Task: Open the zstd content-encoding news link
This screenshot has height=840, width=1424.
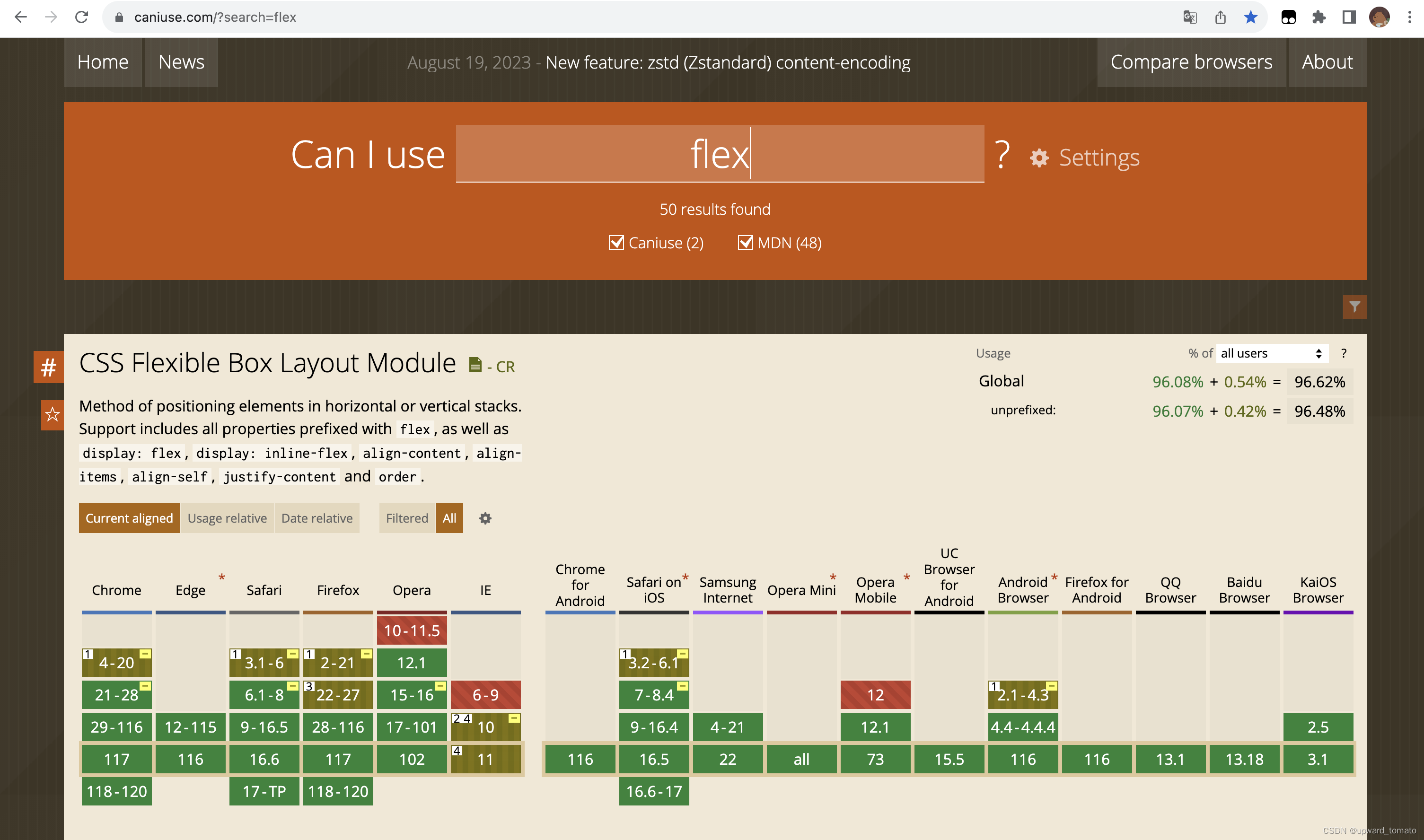Action: [x=728, y=62]
